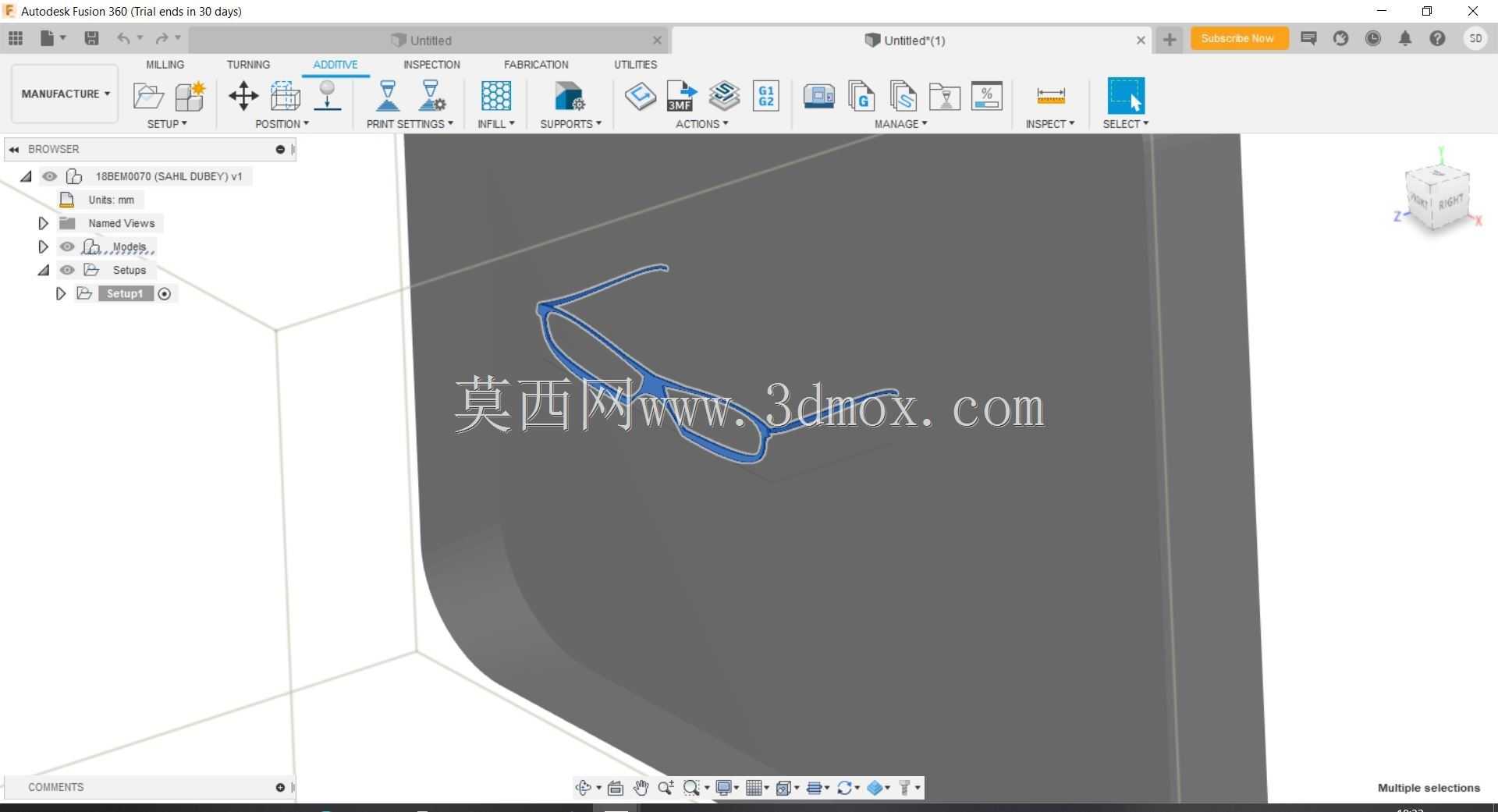Viewport: 1498px width, 812px height.
Task: Collapse the Setups node
Action: (43, 271)
